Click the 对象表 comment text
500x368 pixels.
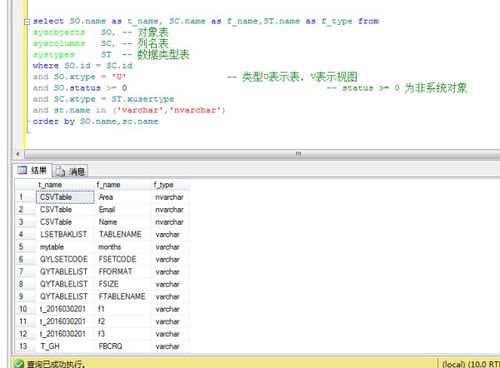coord(153,32)
